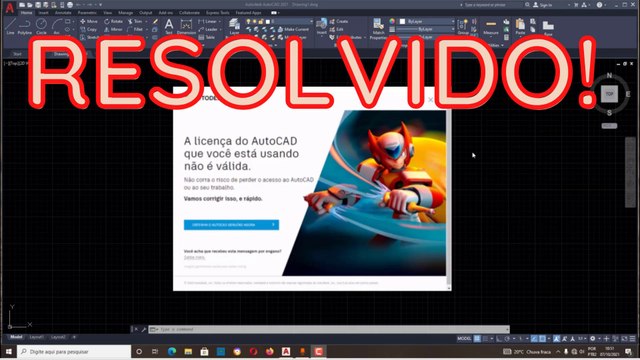Switch to Layout1 tab

tap(36, 337)
